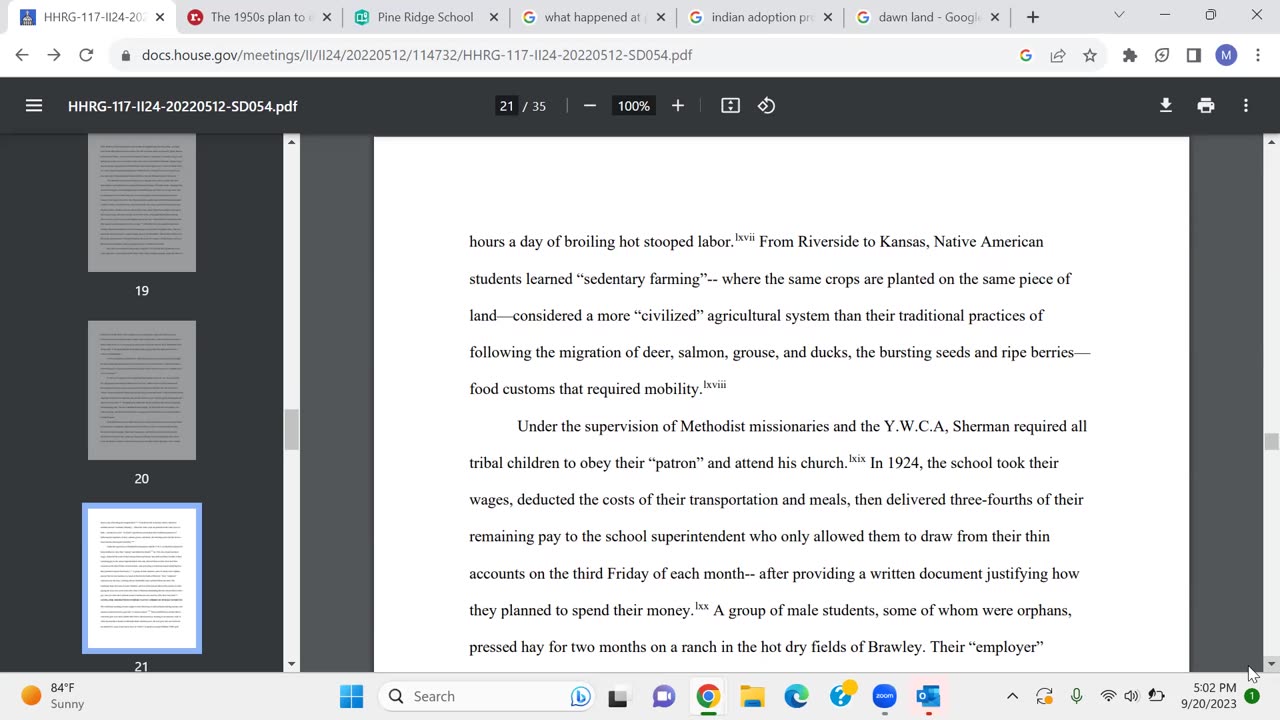
Task: Switch to Pine Ridge School tab
Action: 424,17
